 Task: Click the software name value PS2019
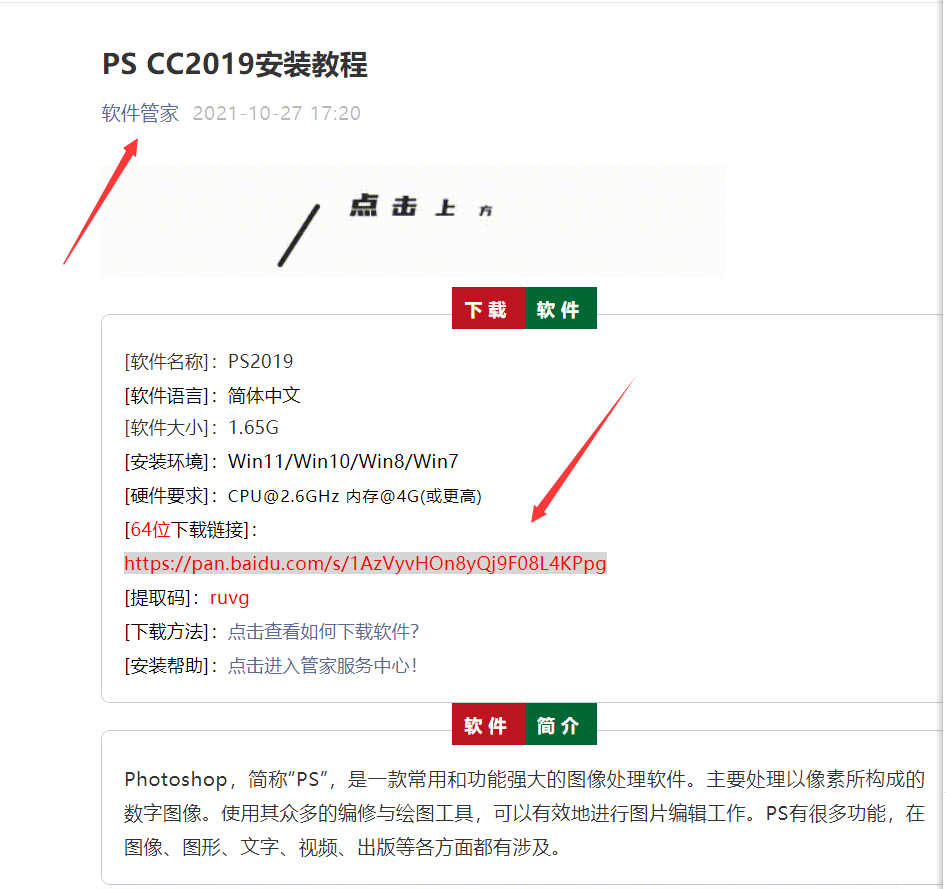260,361
